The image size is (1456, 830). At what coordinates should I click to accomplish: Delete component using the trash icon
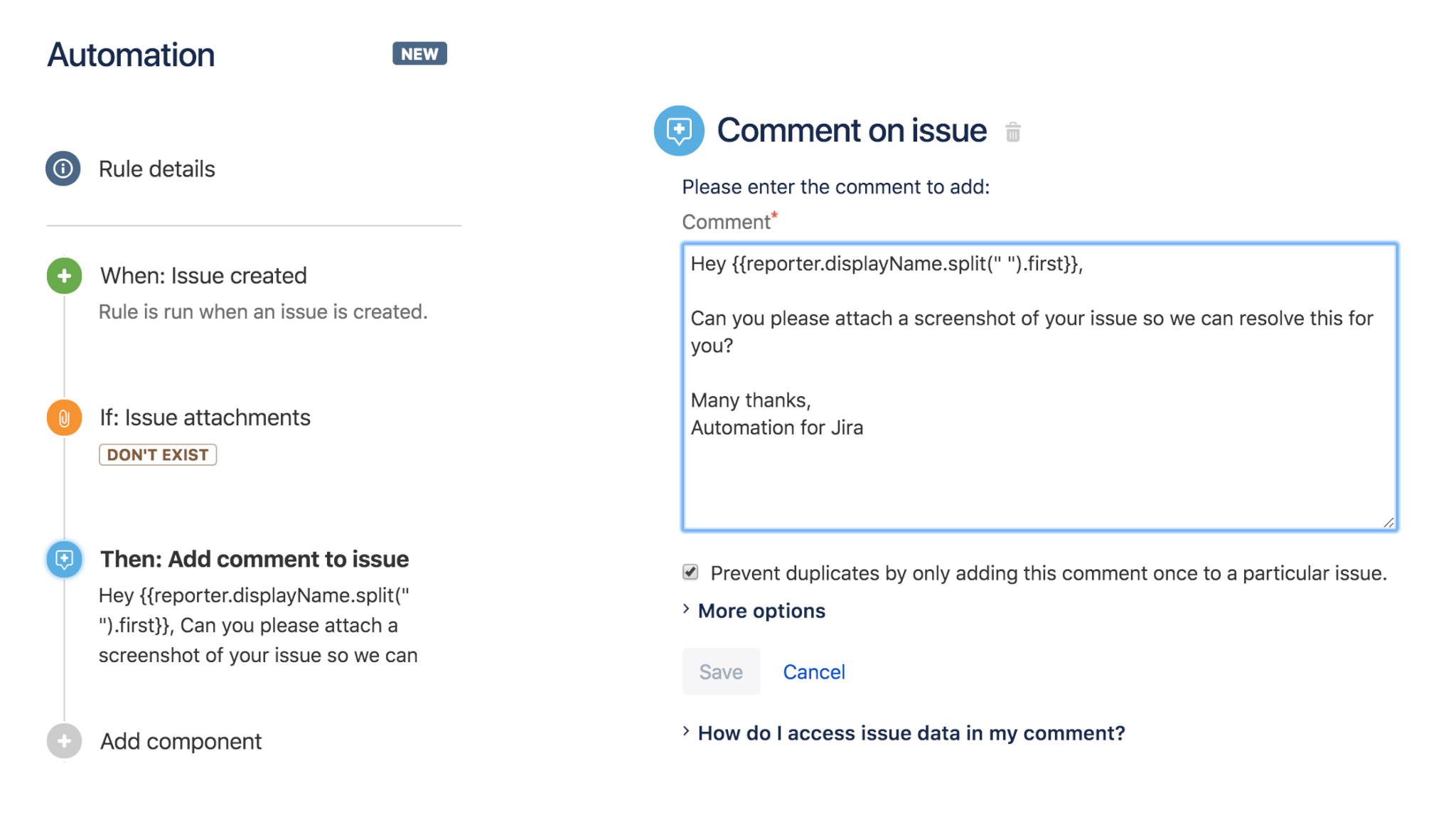[1013, 132]
